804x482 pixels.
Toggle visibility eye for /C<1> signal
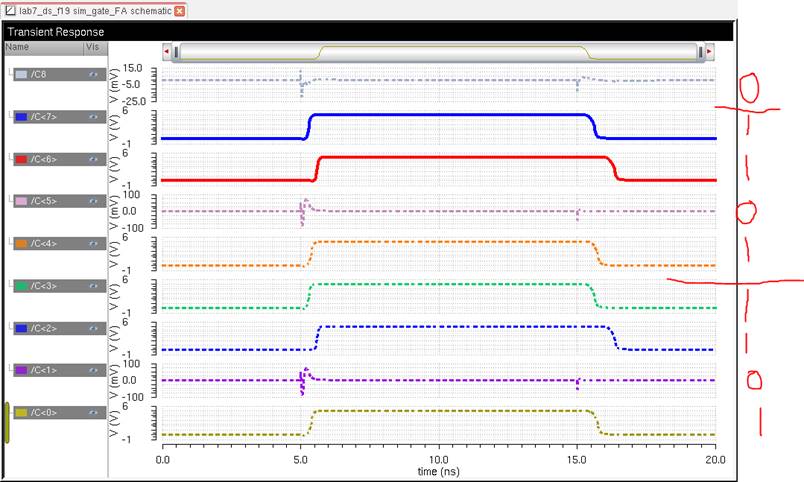tap(93, 370)
